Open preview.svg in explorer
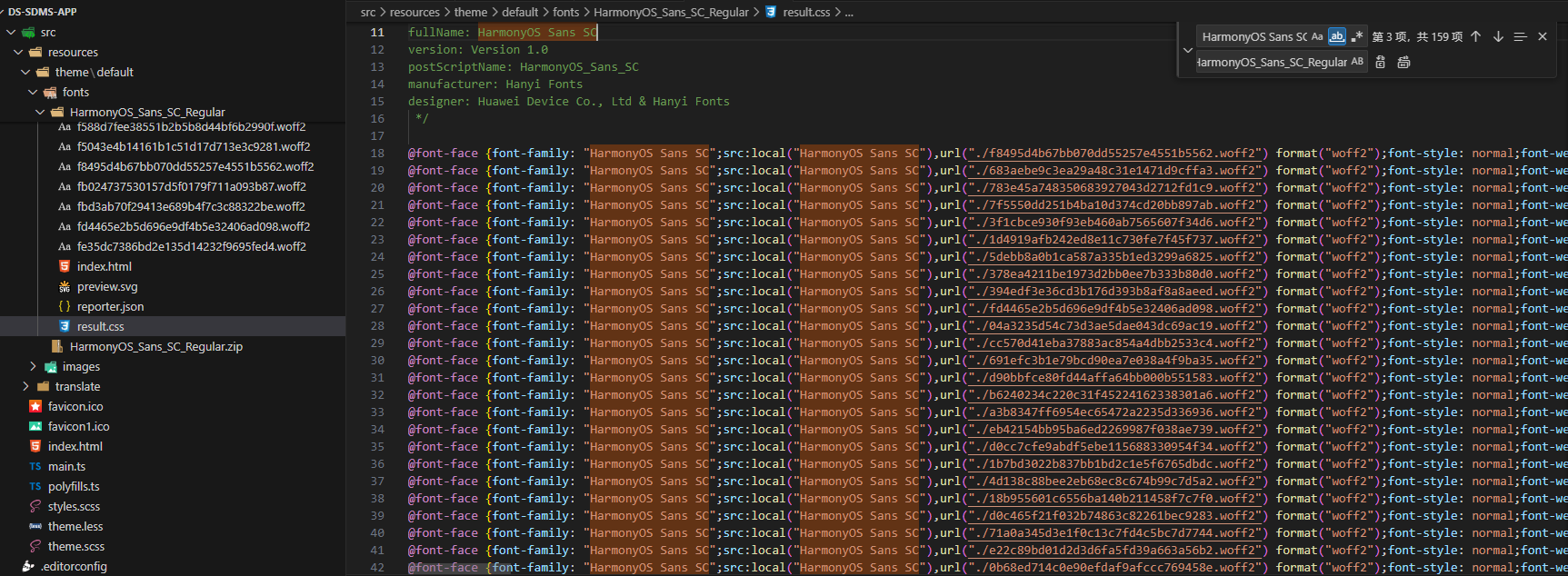Screen dimensions: 1568x576 coord(107,286)
